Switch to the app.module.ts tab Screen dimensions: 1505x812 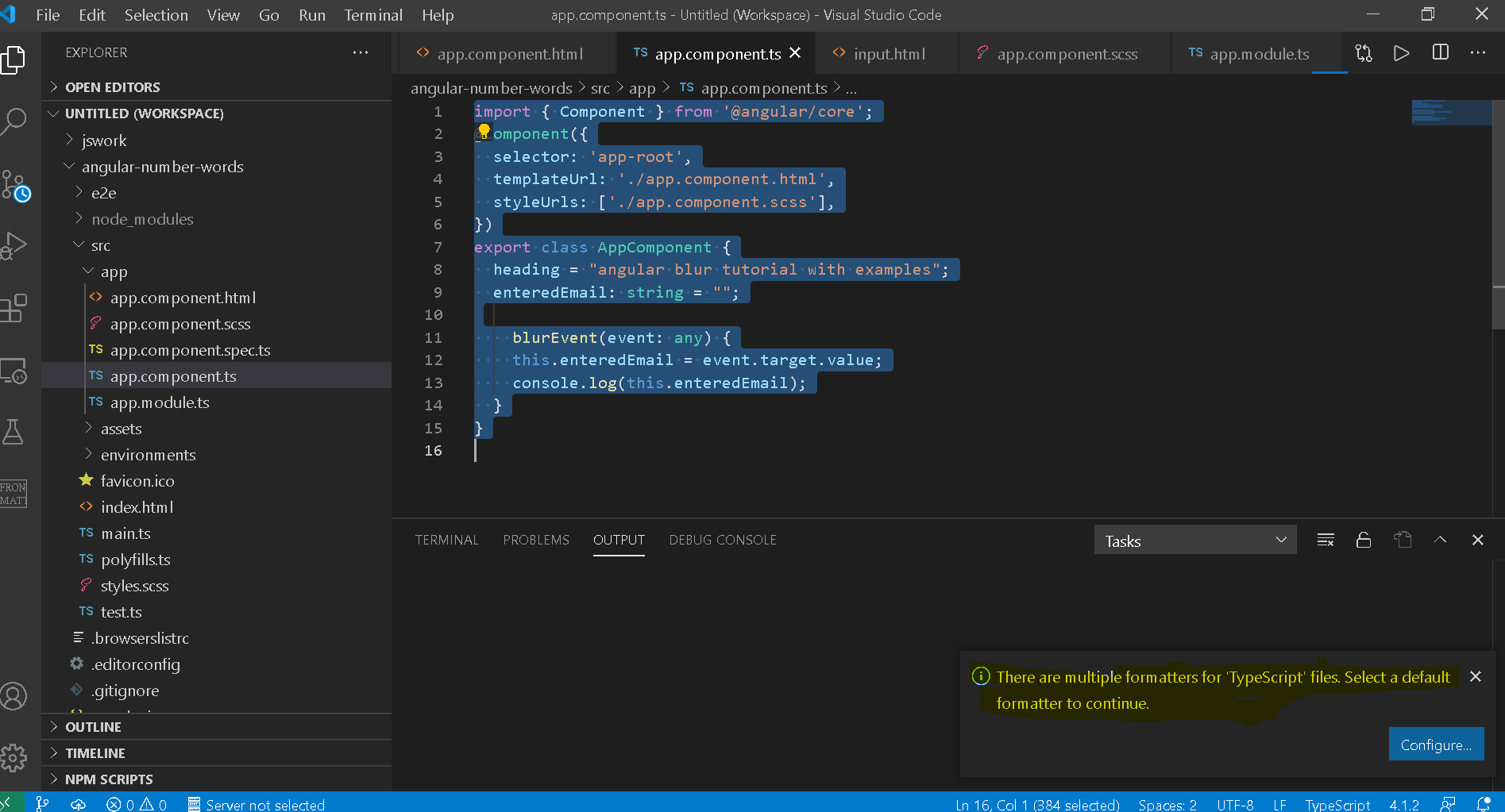pos(1258,53)
